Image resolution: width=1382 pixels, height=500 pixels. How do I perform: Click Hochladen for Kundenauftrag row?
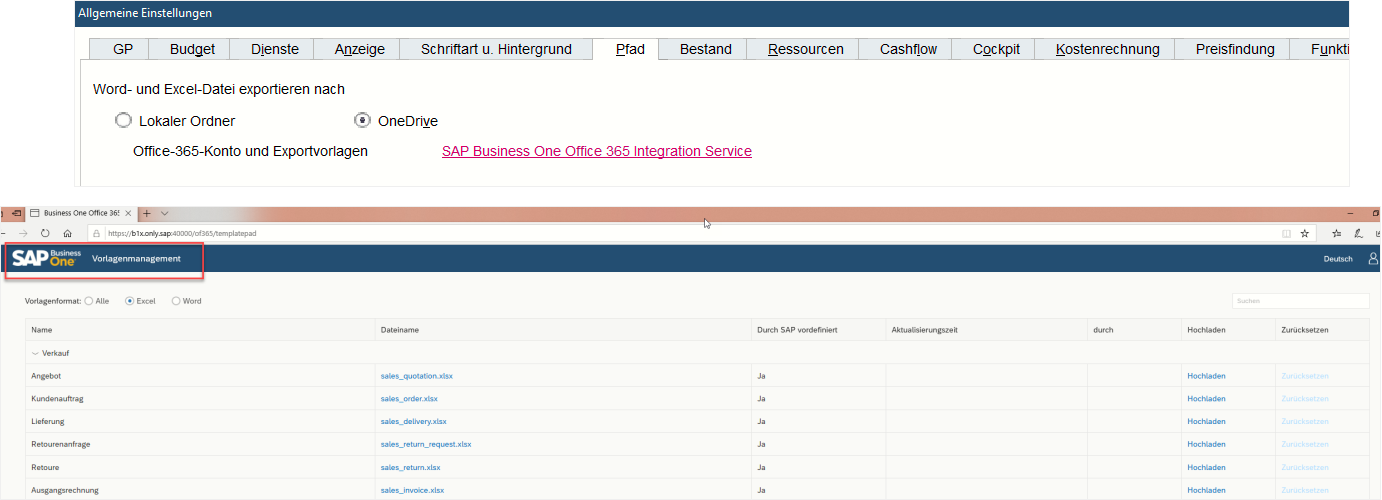click(x=1206, y=399)
